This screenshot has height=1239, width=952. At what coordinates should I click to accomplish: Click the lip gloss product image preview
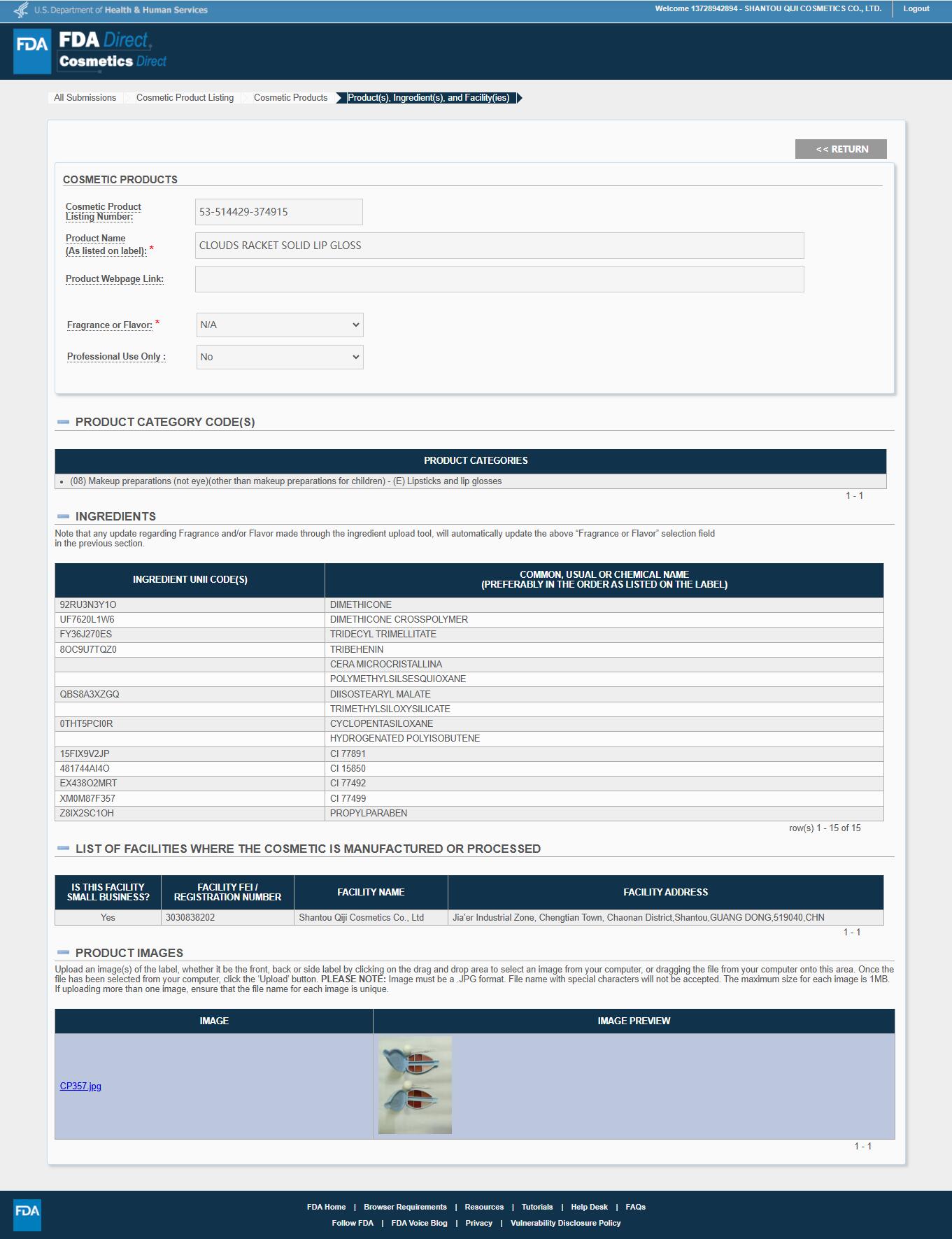click(x=415, y=1084)
